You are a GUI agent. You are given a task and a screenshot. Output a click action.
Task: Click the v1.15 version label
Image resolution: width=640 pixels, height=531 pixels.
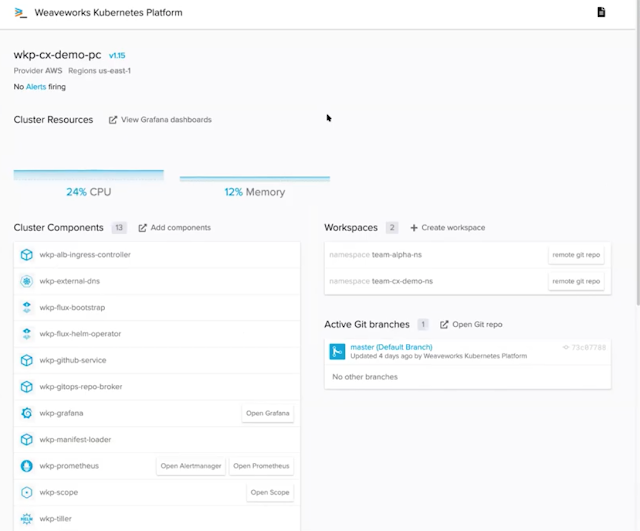pos(117,56)
